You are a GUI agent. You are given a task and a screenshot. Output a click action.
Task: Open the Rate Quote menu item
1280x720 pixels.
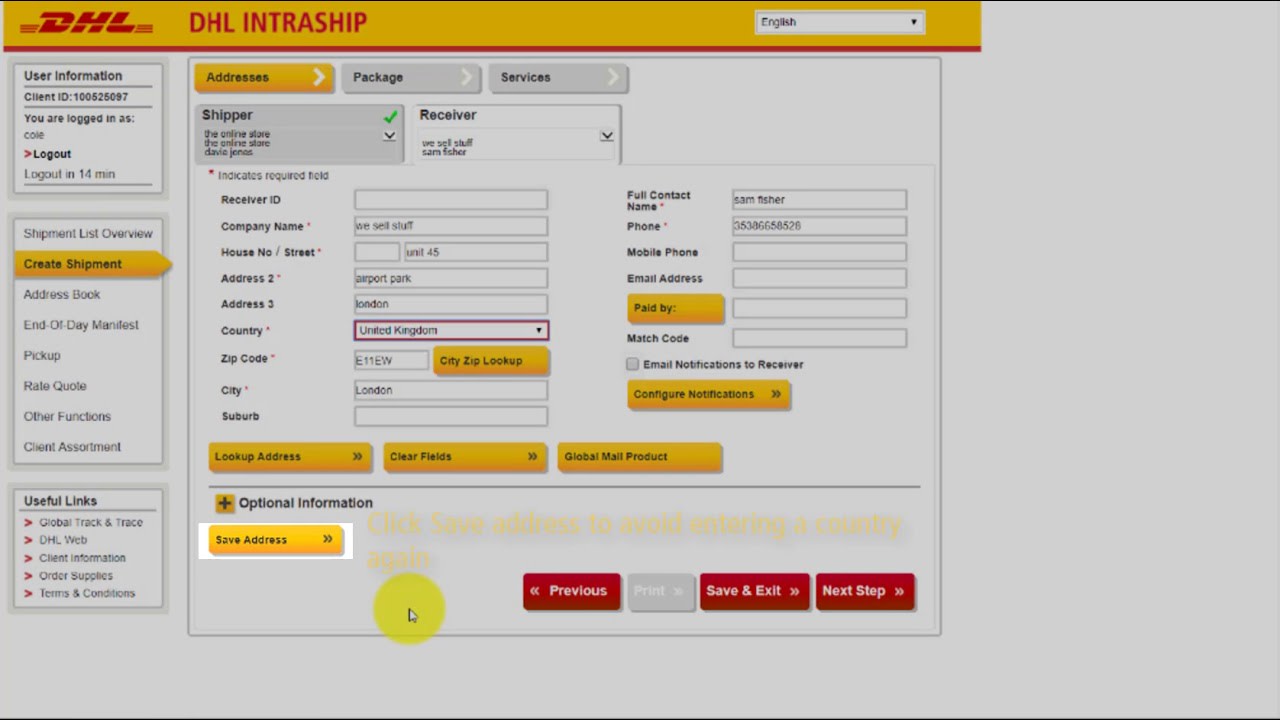(55, 386)
